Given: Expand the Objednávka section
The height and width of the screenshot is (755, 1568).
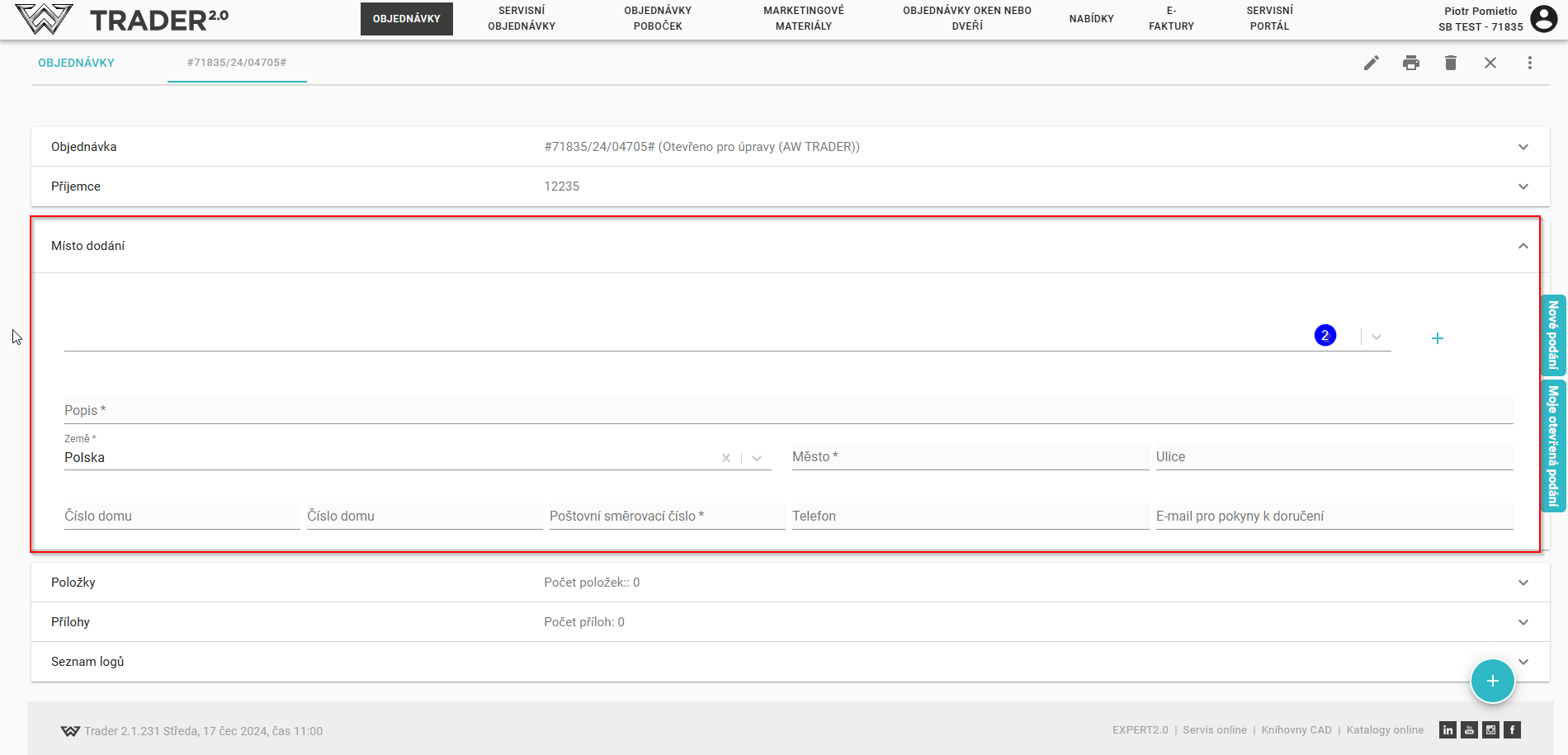Looking at the screenshot, I should [x=1523, y=147].
